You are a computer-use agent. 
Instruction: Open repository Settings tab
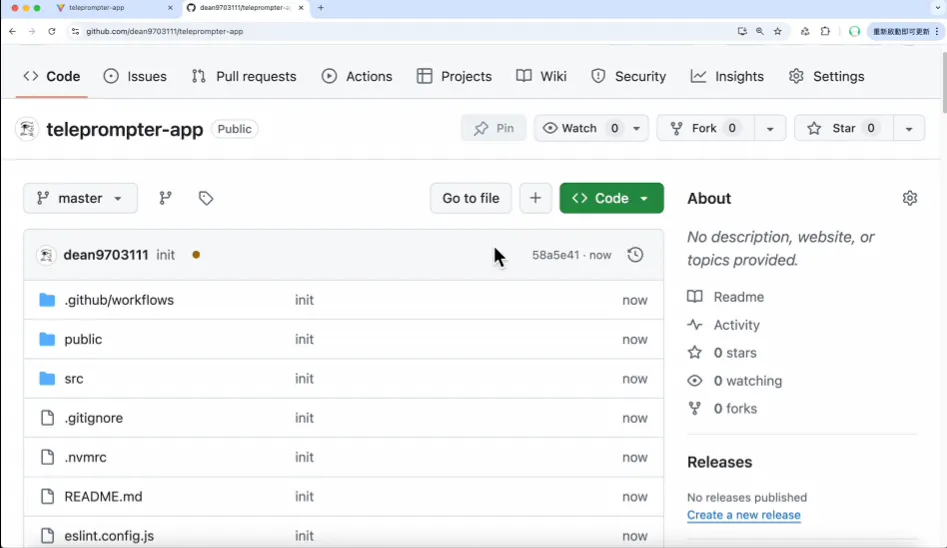[x=826, y=76]
